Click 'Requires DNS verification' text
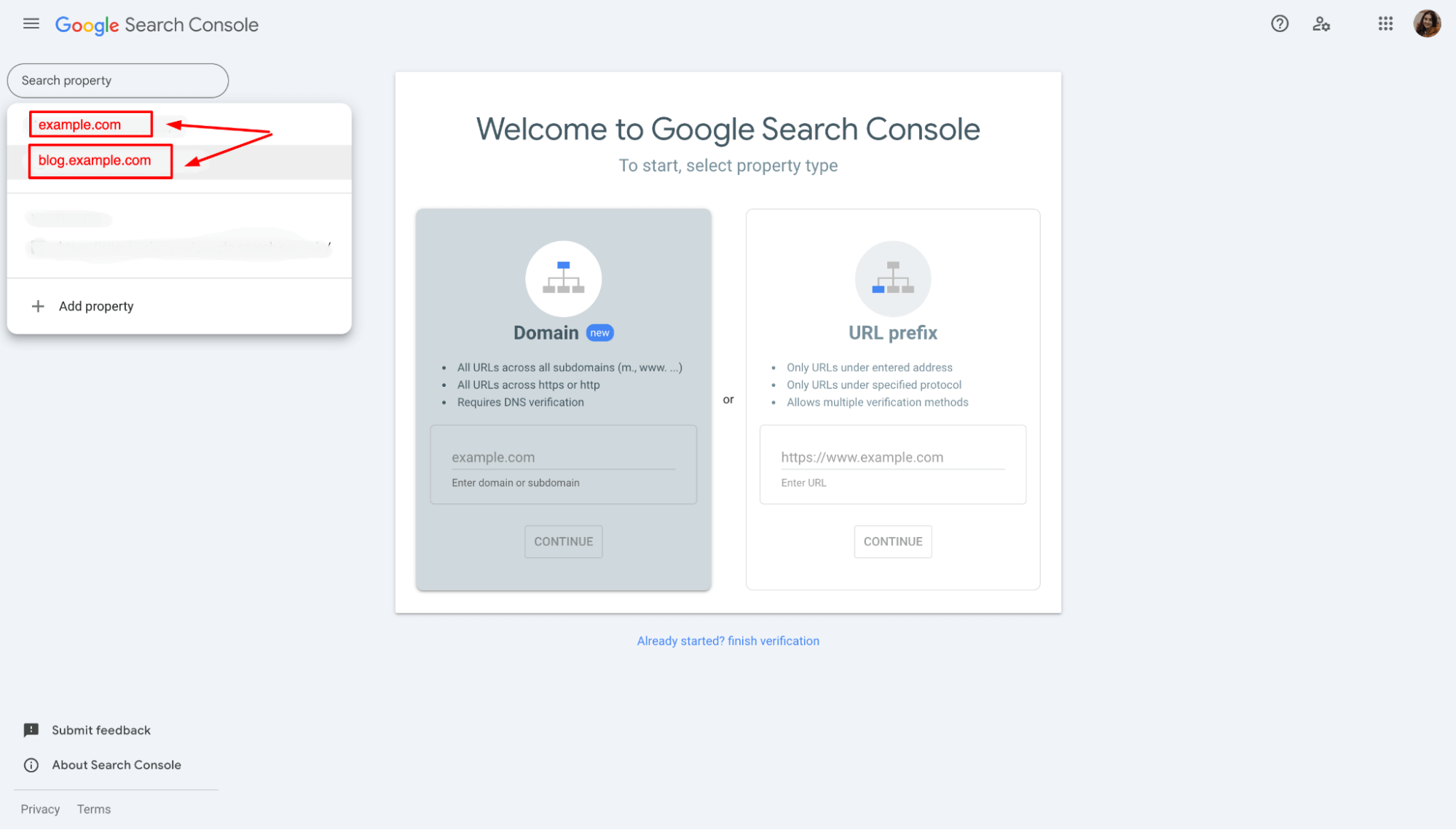This screenshot has width=1456, height=830. click(x=520, y=402)
